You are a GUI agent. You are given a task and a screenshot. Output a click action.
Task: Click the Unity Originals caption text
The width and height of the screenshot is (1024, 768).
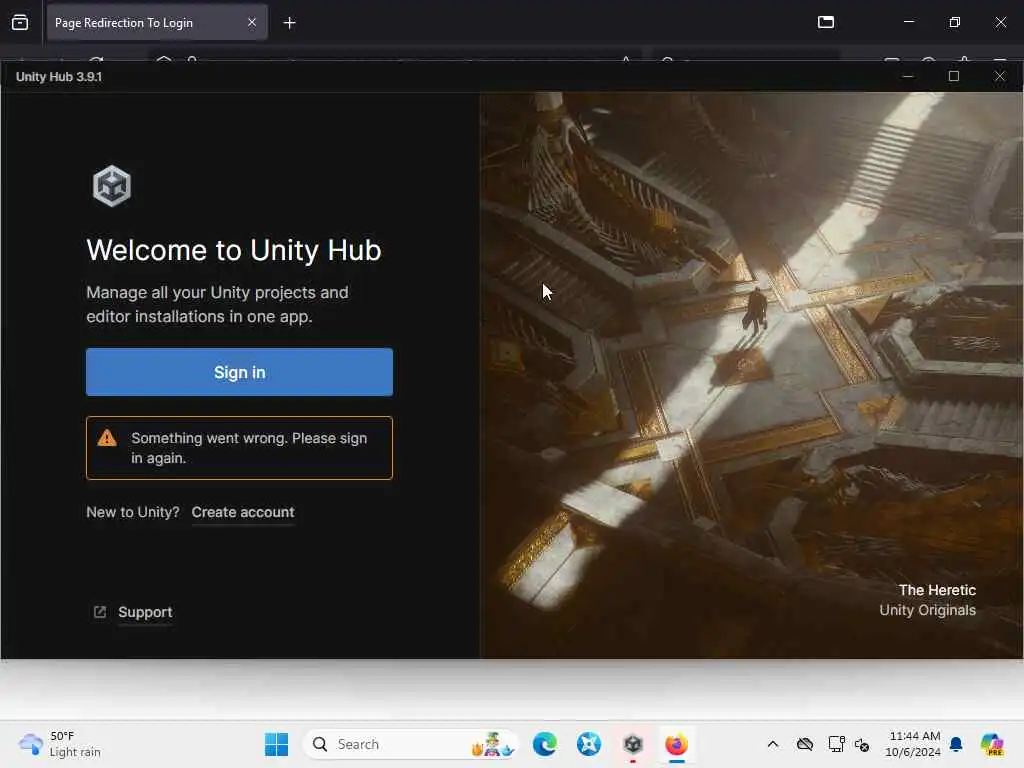coord(927,610)
